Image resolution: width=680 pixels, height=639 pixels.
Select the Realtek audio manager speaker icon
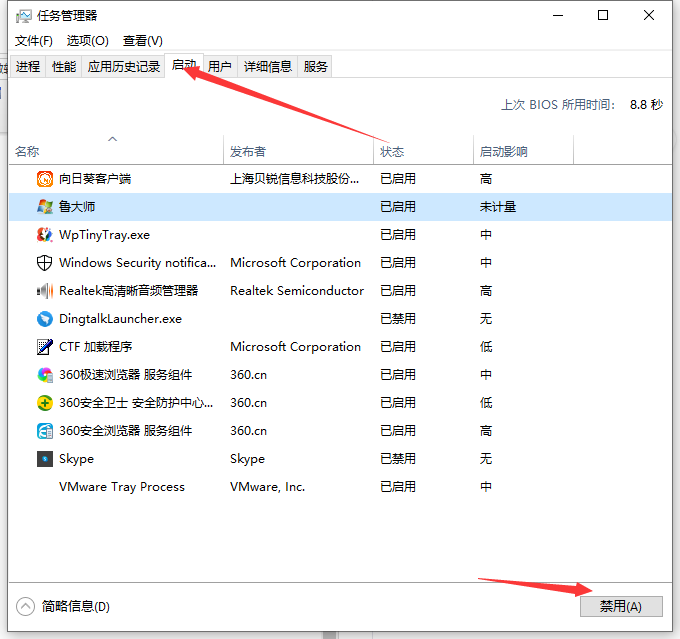45,291
